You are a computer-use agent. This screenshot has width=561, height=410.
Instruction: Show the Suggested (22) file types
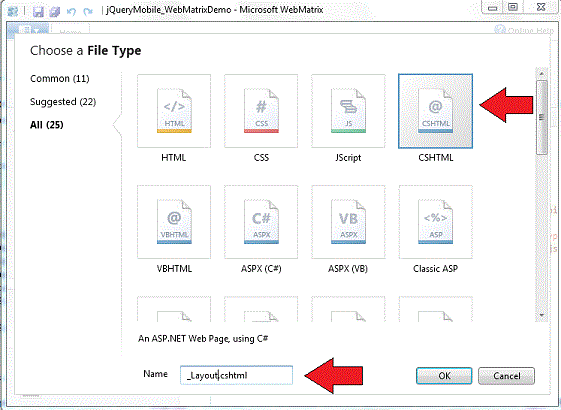pos(63,102)
